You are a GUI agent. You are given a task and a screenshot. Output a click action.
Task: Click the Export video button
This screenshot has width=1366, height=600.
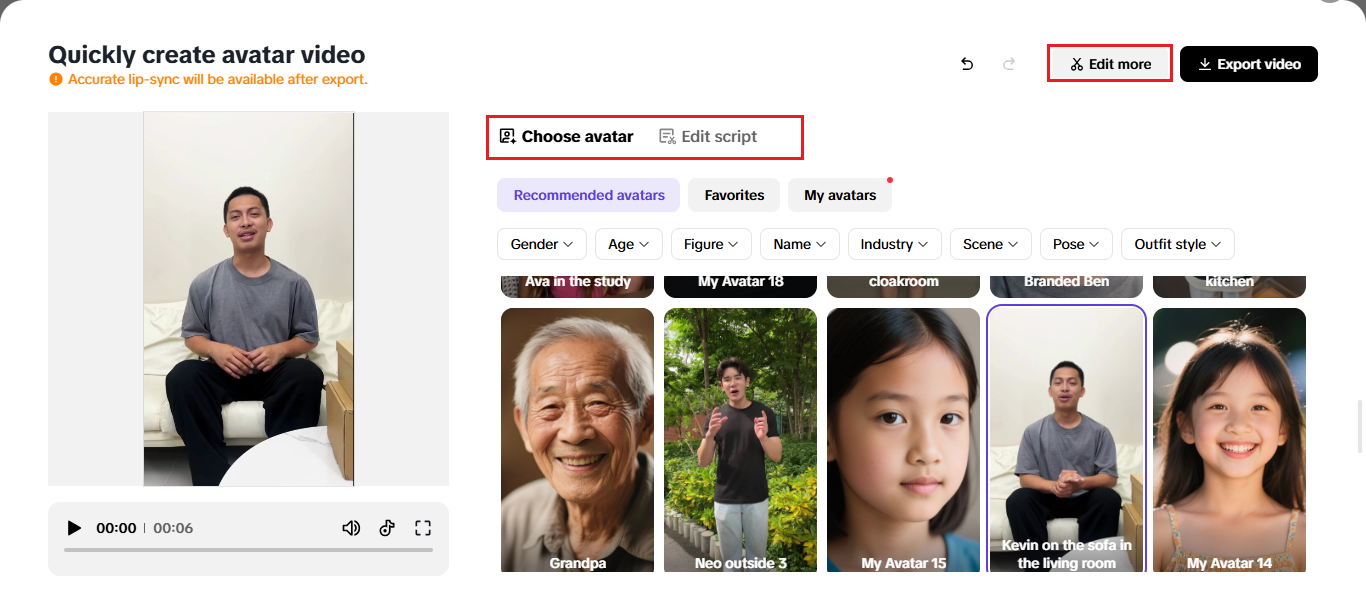(x=1248, y=64)
